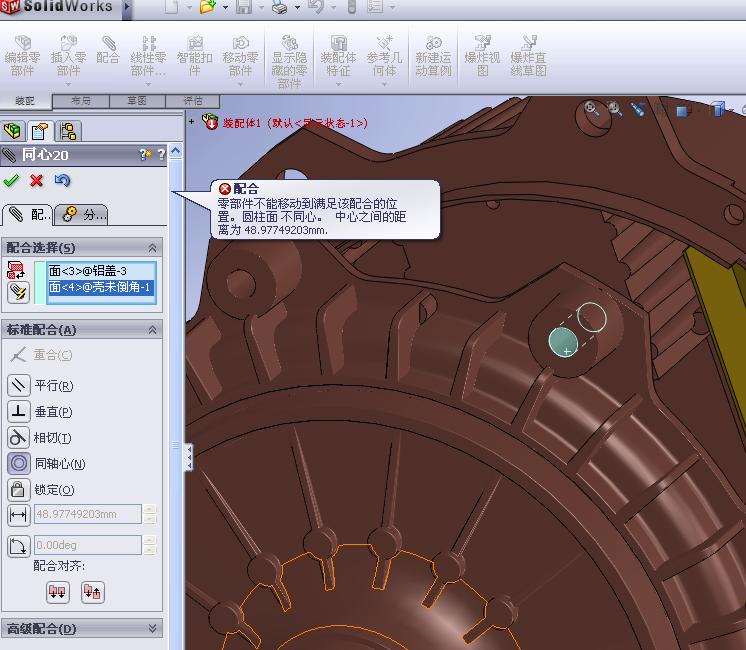Choose the 相切(T) tangent mate
Screen dimensions: 746x650
pos(40,437)
